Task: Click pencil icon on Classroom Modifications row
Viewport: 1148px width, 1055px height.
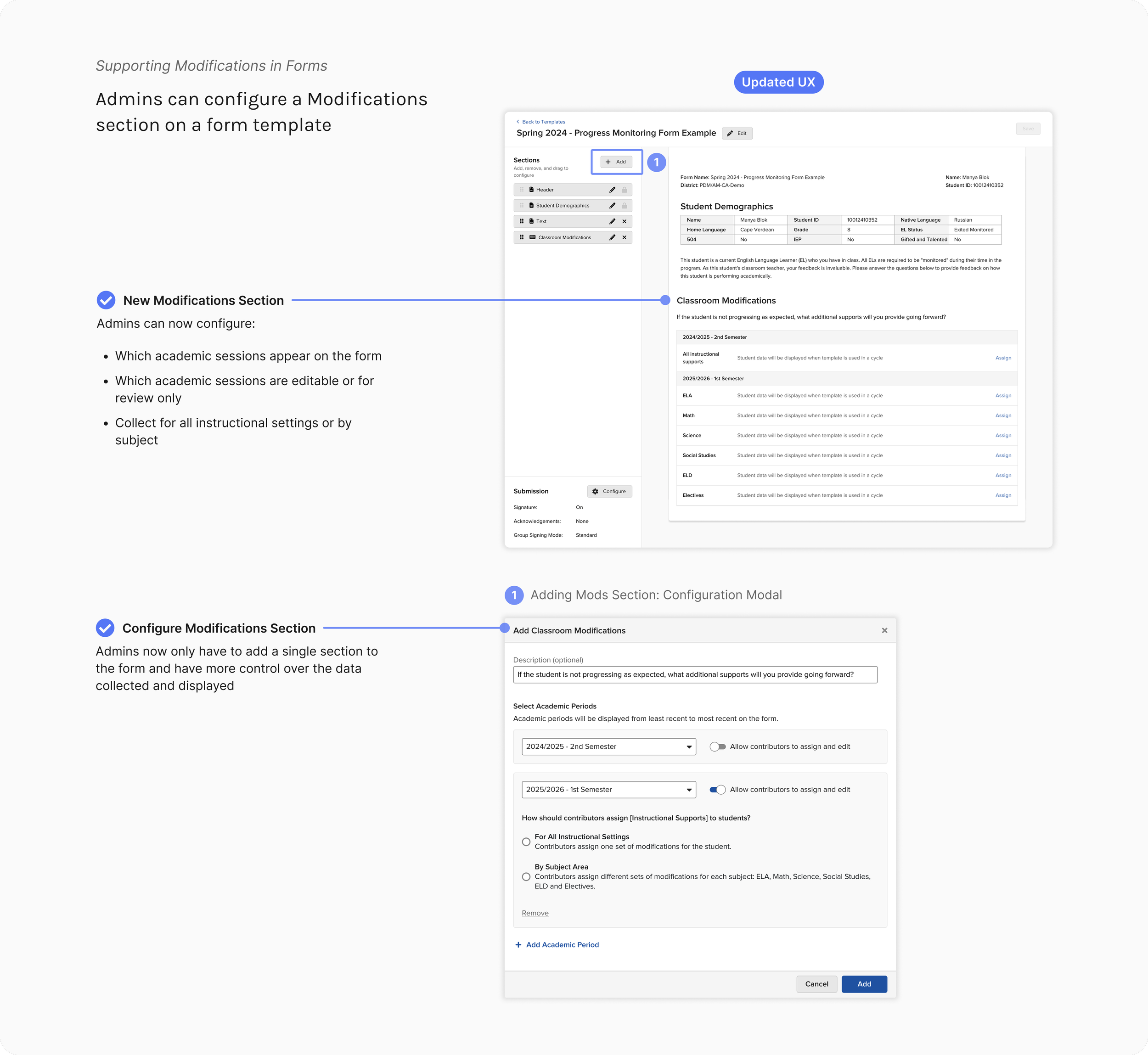Action: [612, 237]
